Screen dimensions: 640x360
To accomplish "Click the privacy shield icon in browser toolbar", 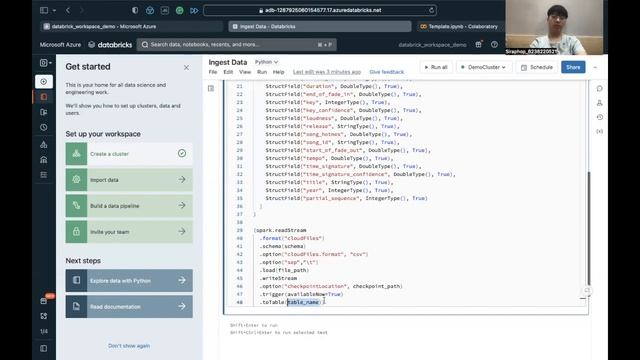I will point(135,10).
